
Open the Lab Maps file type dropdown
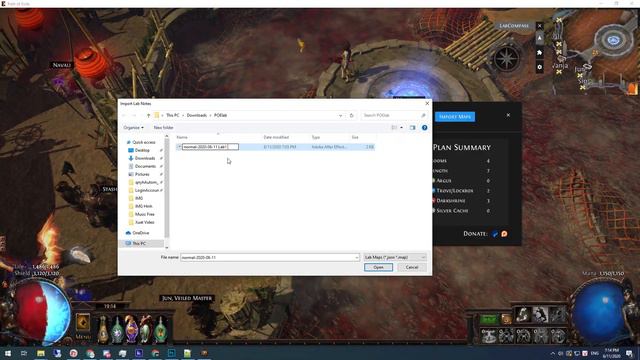[x=395, y=258]
